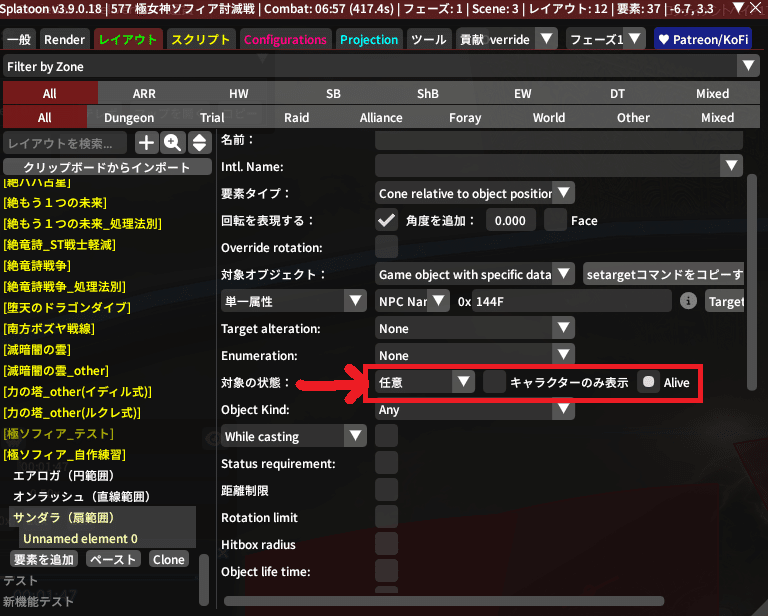Click the info icon next to 144F field
This screenshot has height=616, width=768.
(x=688, y=301)
